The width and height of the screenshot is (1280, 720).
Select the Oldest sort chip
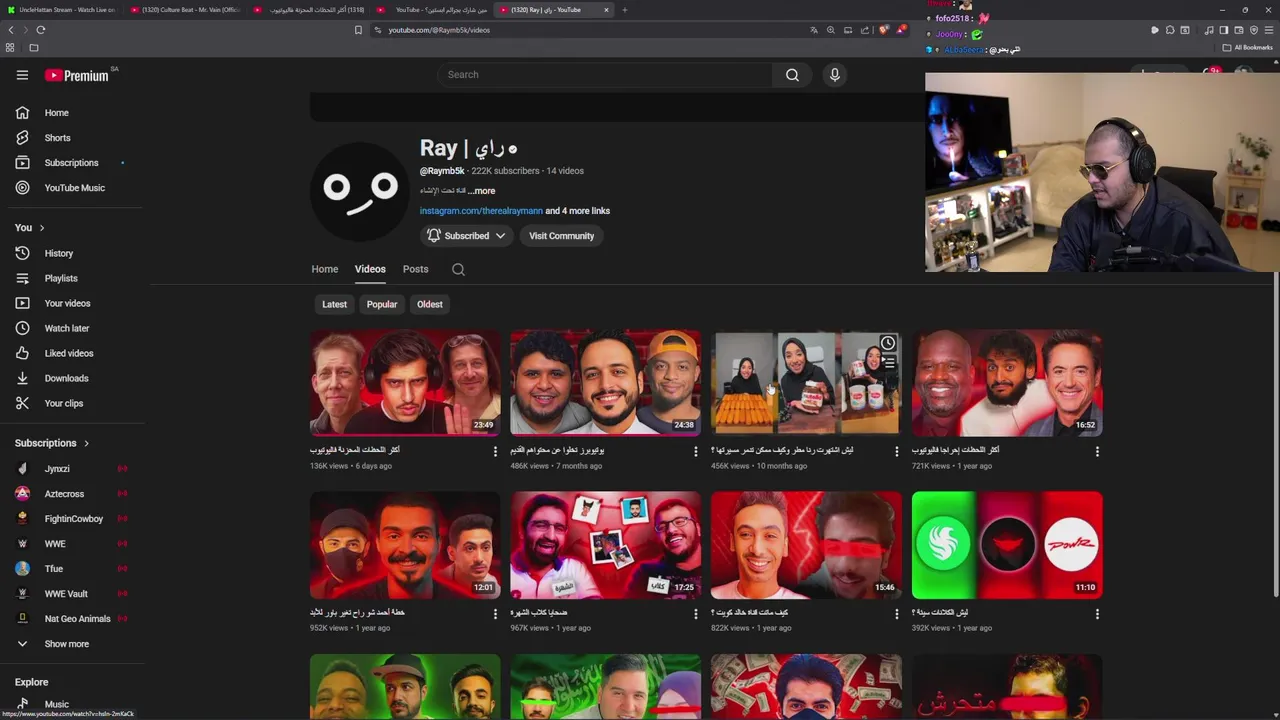[x=430, y=304]
